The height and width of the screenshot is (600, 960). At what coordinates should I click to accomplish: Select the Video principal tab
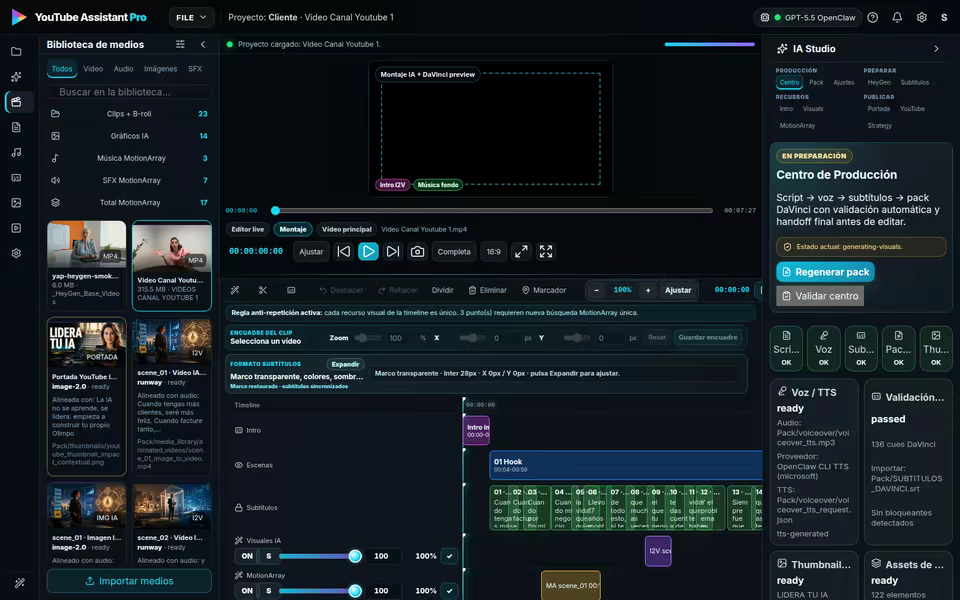point(347,229)
